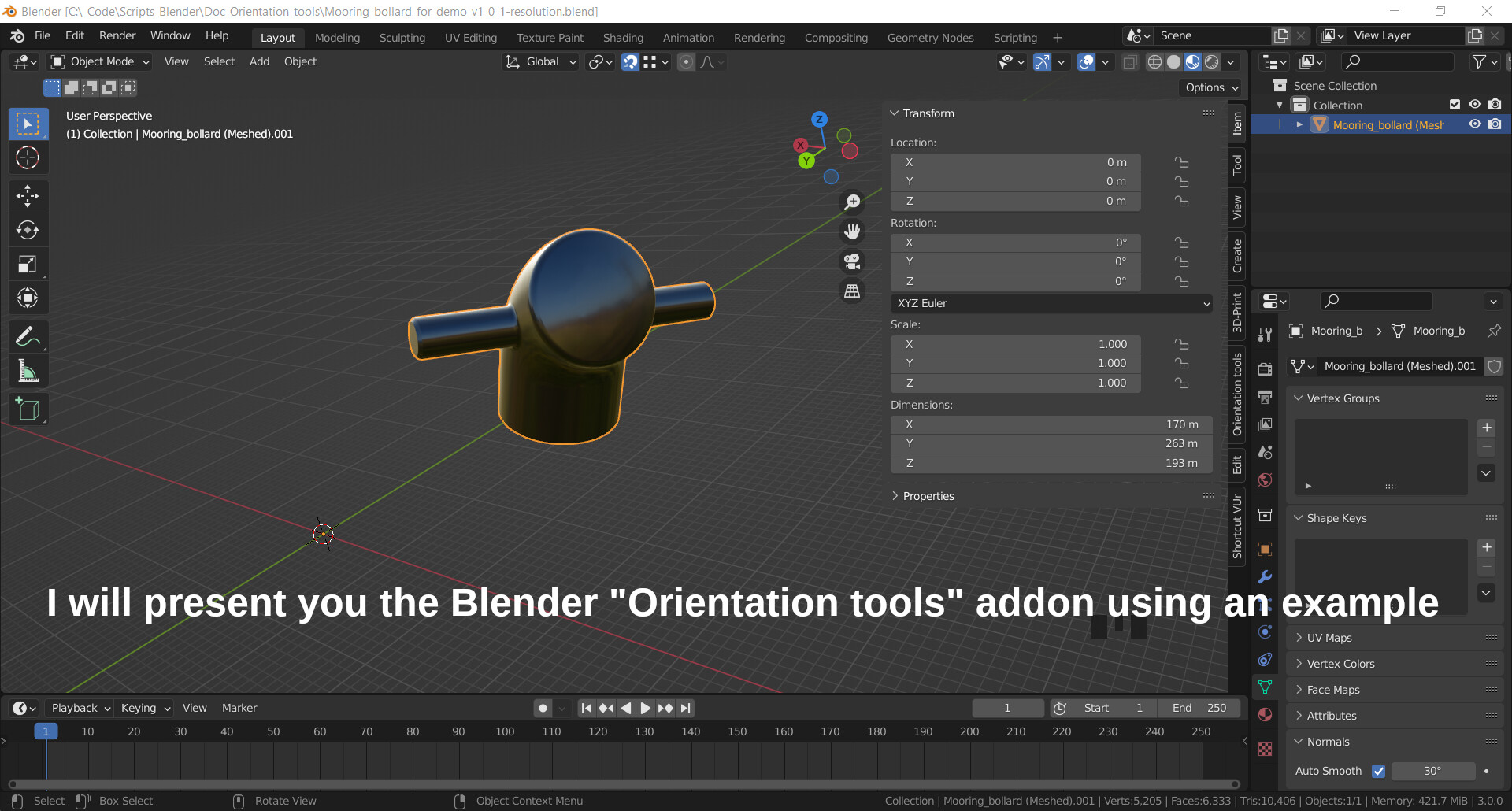
Task: Open the Output printer properties tab
Action: click(1265, 397)
